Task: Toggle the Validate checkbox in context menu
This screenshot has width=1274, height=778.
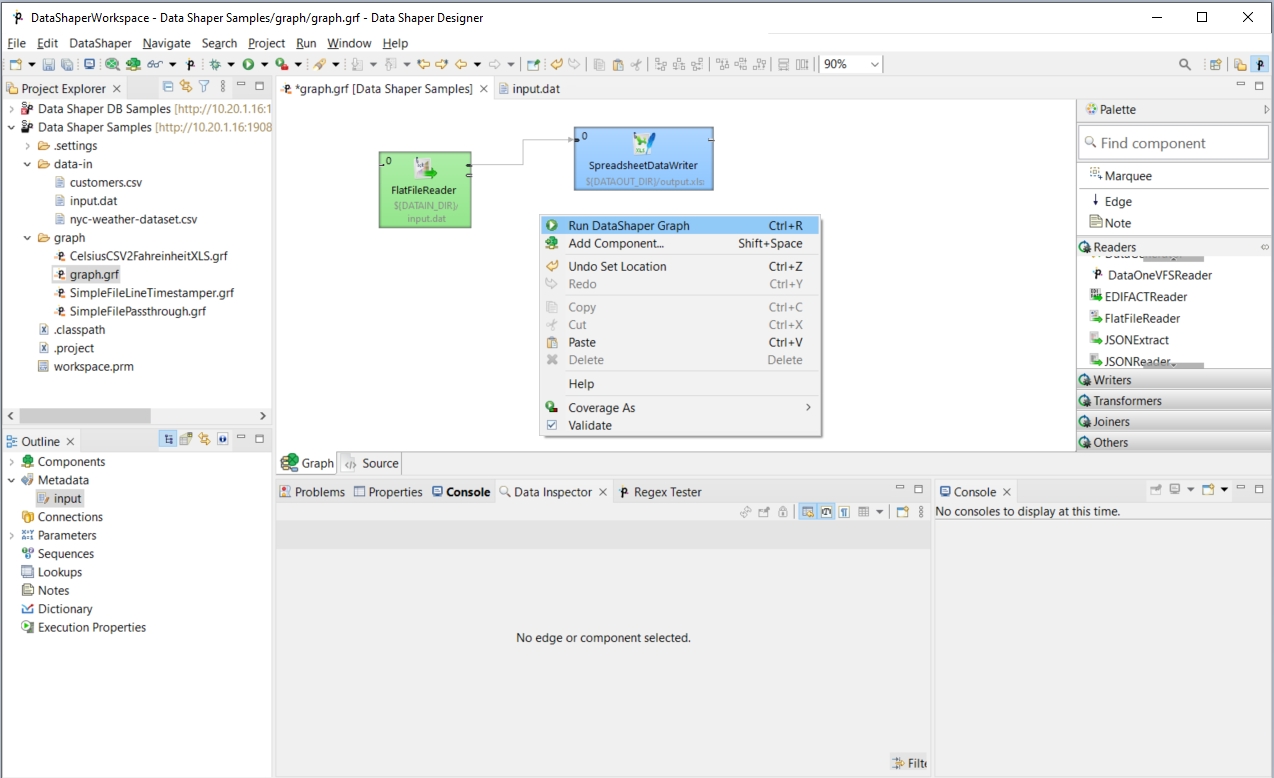Action: pos(551,425)
